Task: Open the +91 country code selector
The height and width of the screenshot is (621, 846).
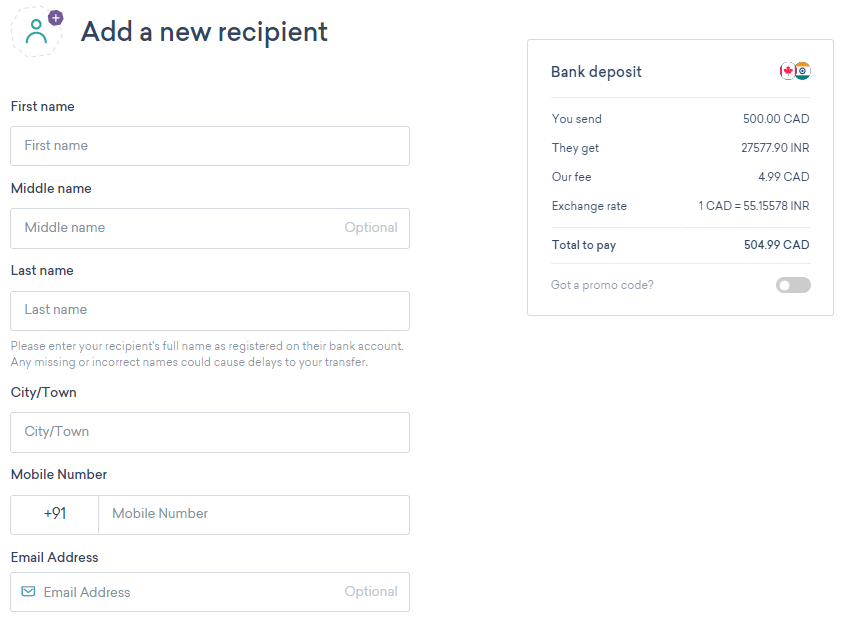Action: (x=55, y=514)
